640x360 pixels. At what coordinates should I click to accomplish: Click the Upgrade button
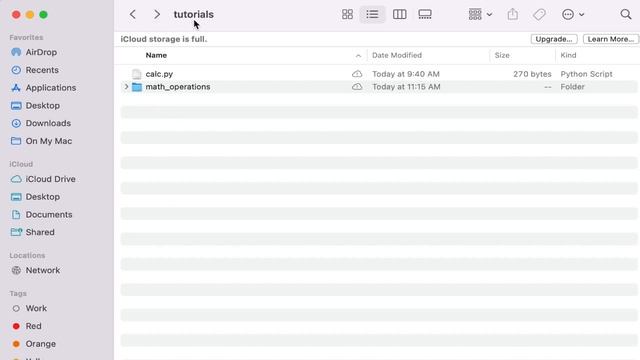pos(554,39)
